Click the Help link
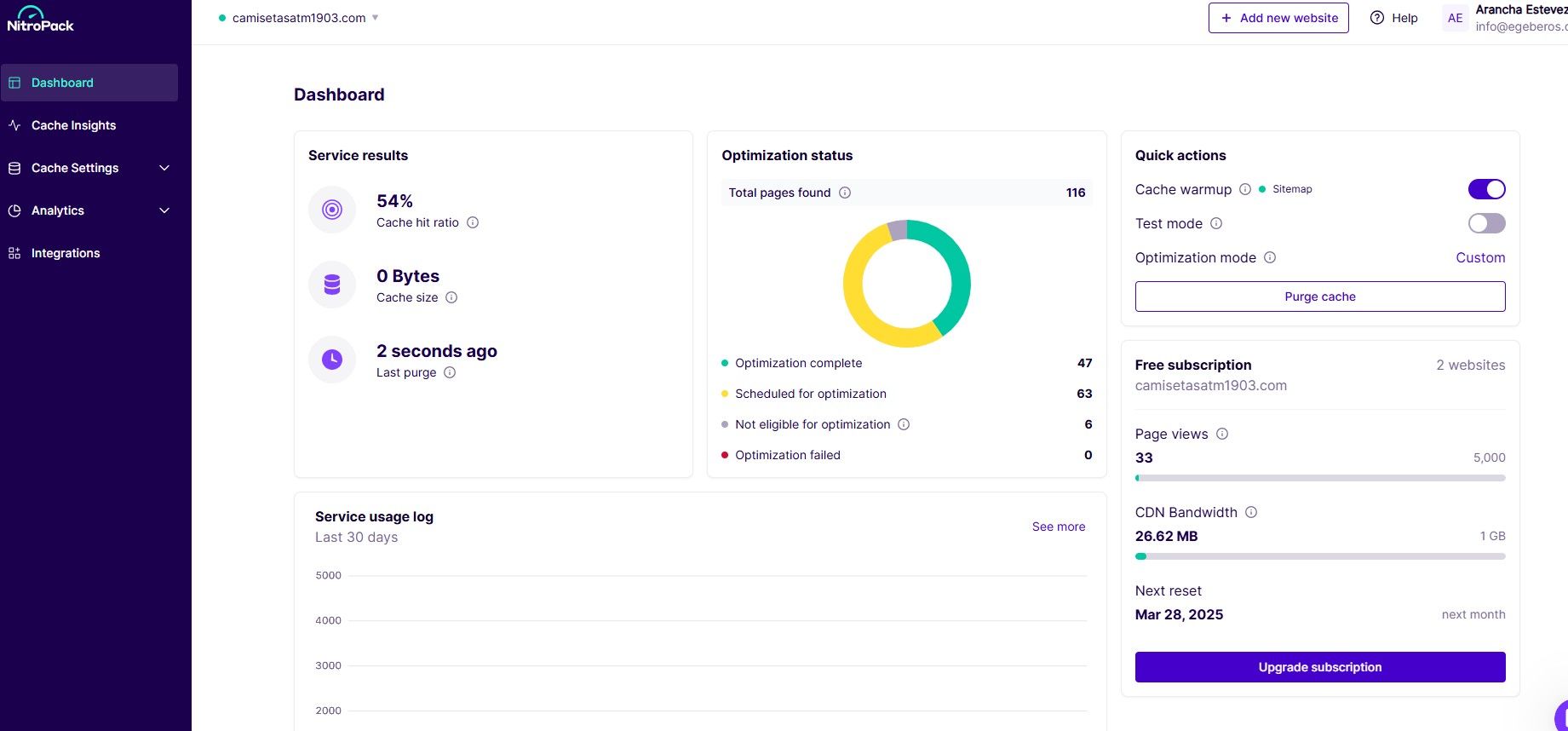The width and height of the screenshot is (1568, 731). 1393,18
